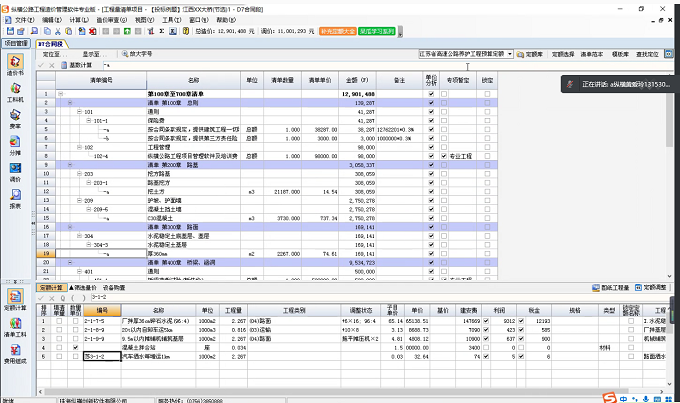Click the 显示至 button
The width and height of the screenshot is (680, 403).
(x=93, y=54)
